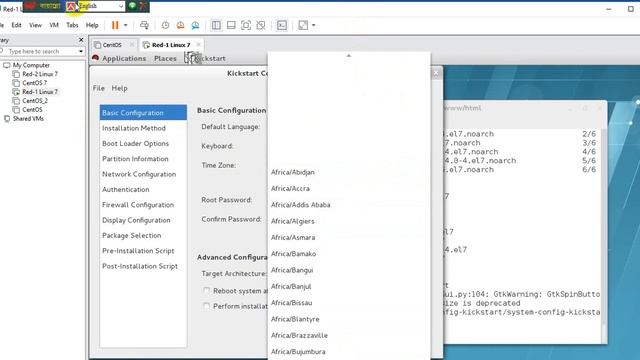Viewport: 640px width, 360px height.
Task: Select Basic Configuration in Kickstart sidebar
Action: [143, 113]
